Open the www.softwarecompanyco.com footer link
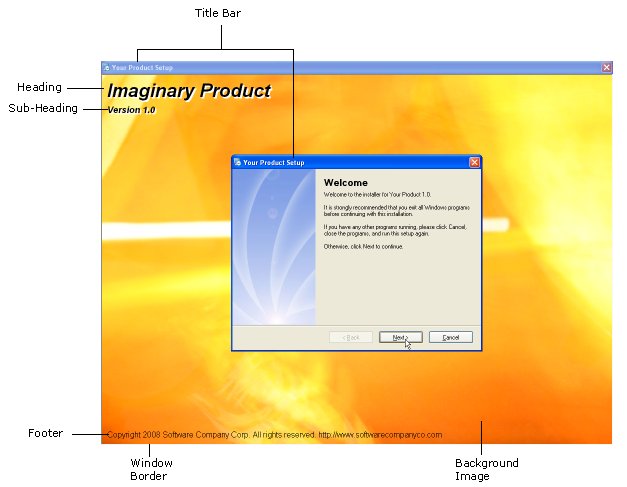Viewport: 627px width, 487px height. coord(379,435)
